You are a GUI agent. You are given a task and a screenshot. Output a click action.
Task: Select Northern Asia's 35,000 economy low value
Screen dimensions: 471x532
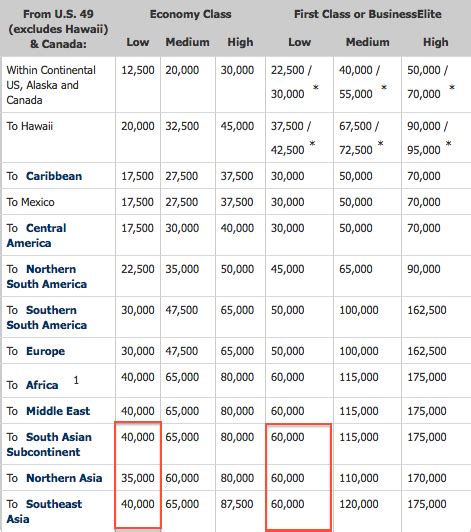[138, 478]
